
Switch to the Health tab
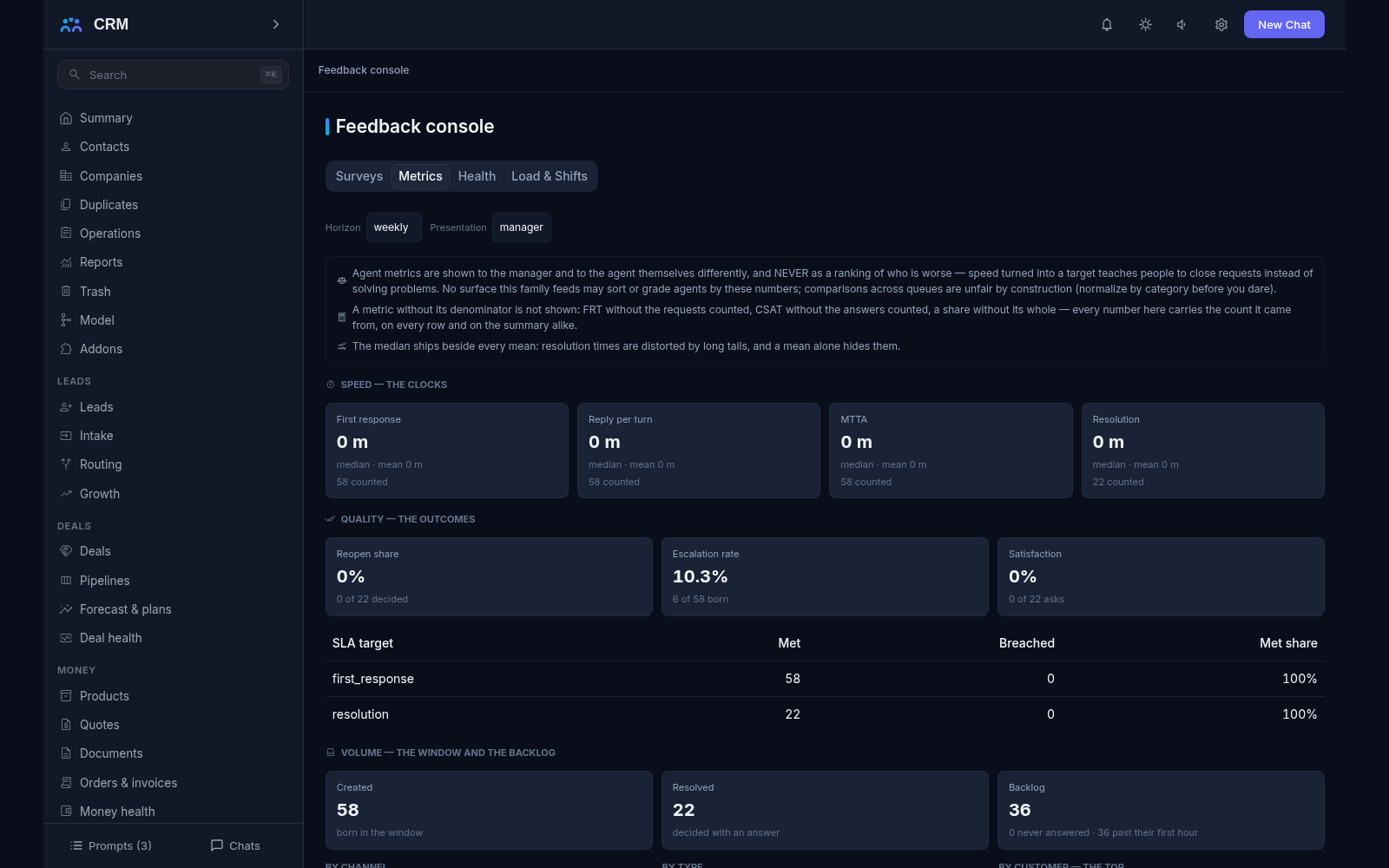click(477, 176)
